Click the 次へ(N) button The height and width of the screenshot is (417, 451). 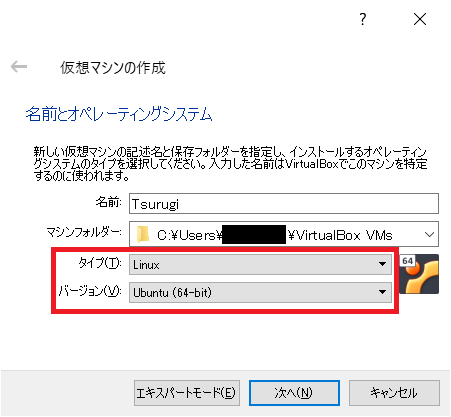point(294,393)
